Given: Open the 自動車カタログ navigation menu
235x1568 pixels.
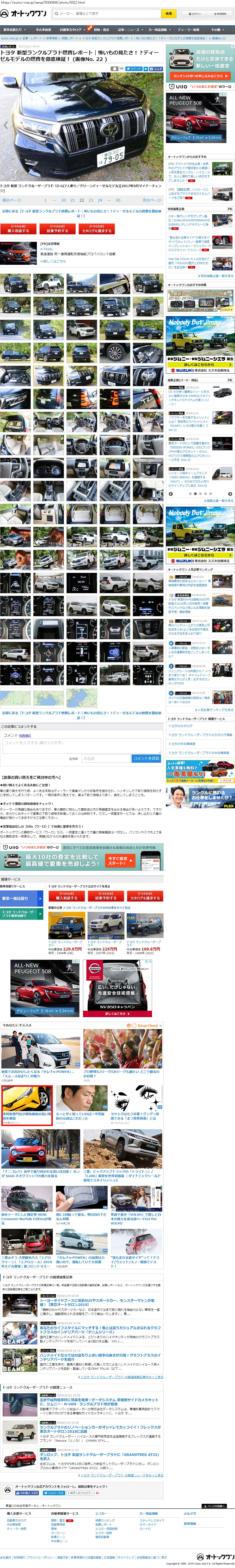Looking at the screenshot, I should tap(72, 29).
